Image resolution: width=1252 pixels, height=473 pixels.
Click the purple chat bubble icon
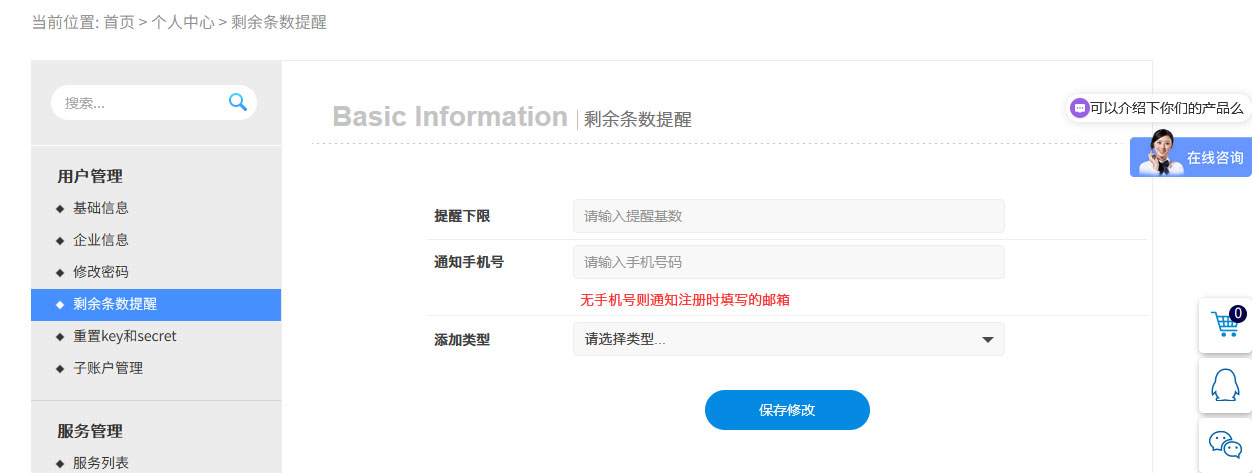click(x=1079, y=108)
